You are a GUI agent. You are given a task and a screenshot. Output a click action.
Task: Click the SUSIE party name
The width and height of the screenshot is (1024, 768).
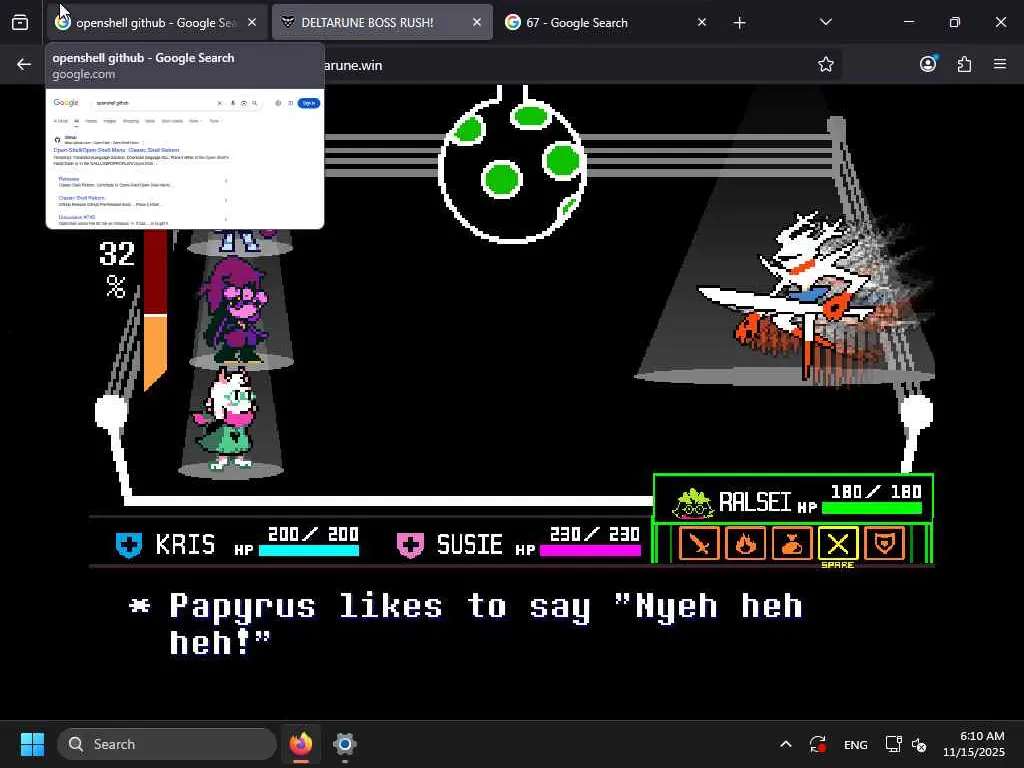point(469,545)
